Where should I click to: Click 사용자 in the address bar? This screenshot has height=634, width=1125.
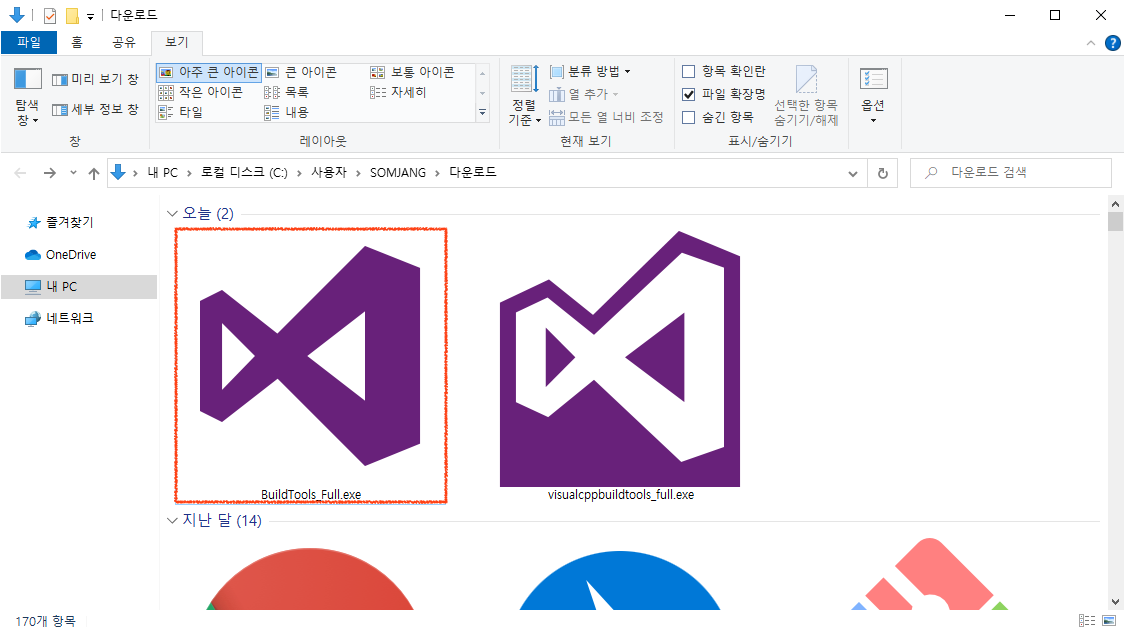[329, 173]
